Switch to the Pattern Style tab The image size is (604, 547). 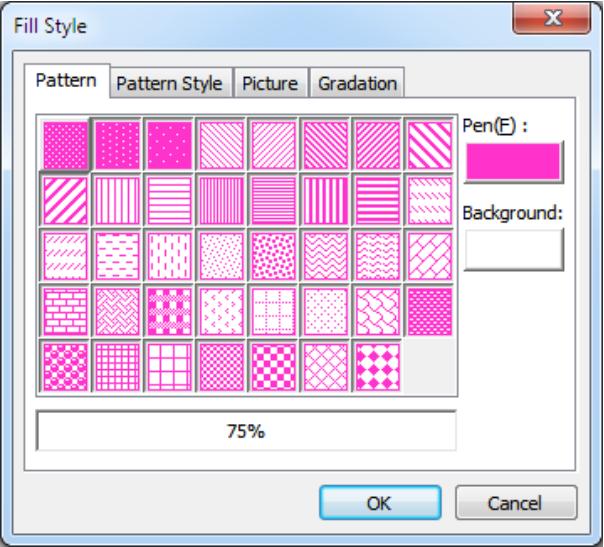169,84
